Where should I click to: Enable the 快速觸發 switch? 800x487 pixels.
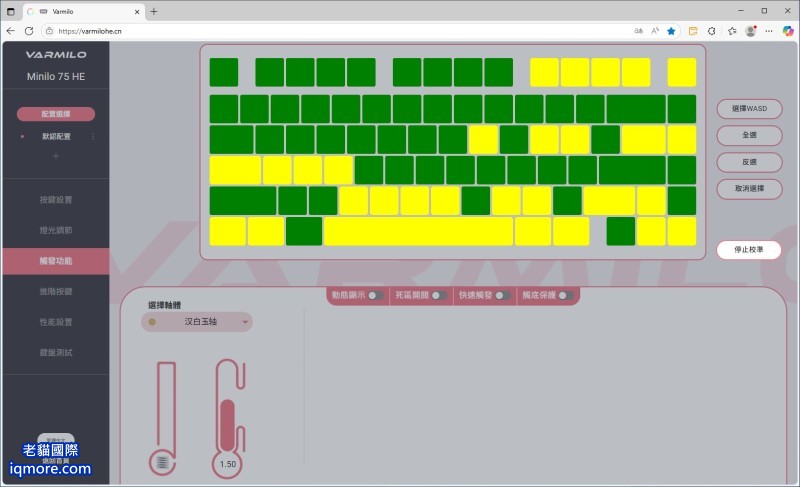502,295
